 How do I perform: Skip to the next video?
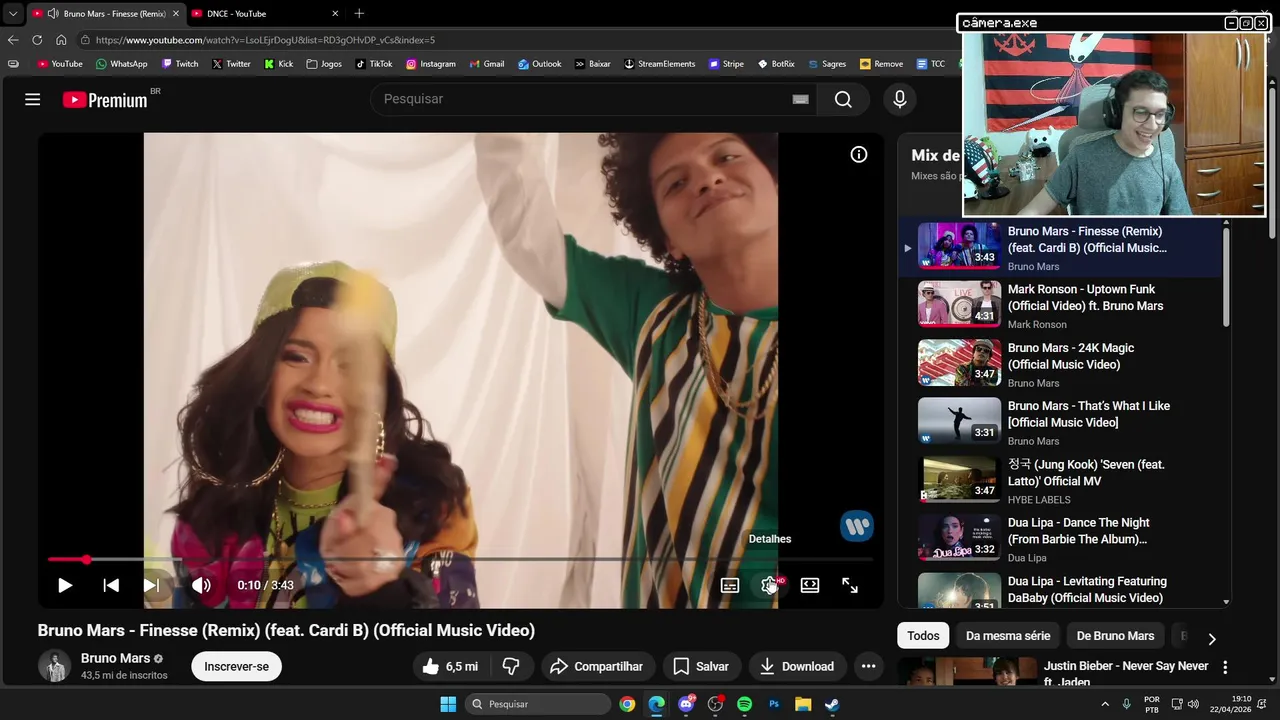click(151, 585)
